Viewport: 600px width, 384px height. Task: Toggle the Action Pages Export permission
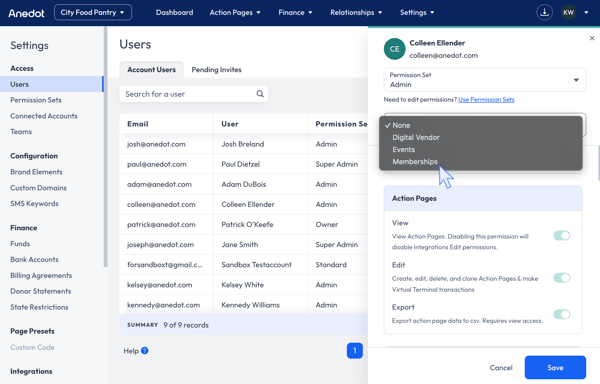pos(562,314)
